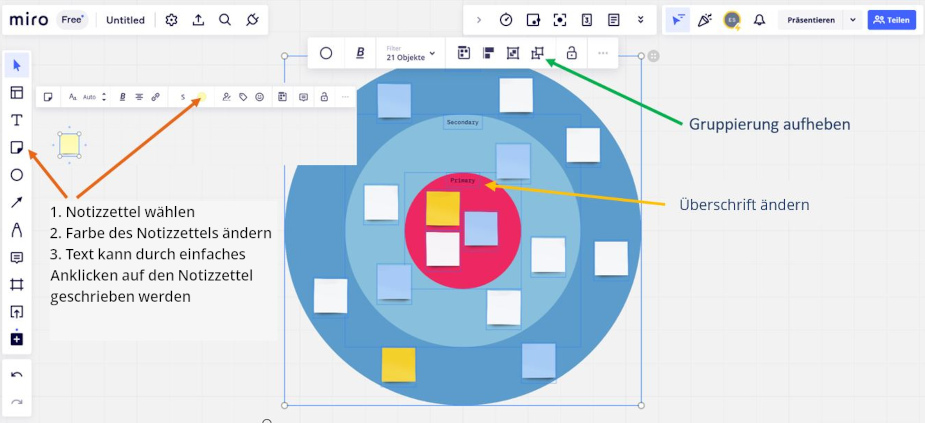Select the Frame tool in left sidebar

[17, 285]
